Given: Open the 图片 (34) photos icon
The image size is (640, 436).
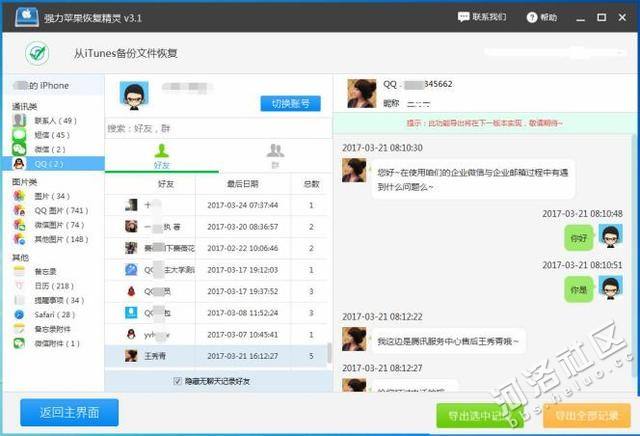Looking at the screenshot, I should click(x=19, y=196).
